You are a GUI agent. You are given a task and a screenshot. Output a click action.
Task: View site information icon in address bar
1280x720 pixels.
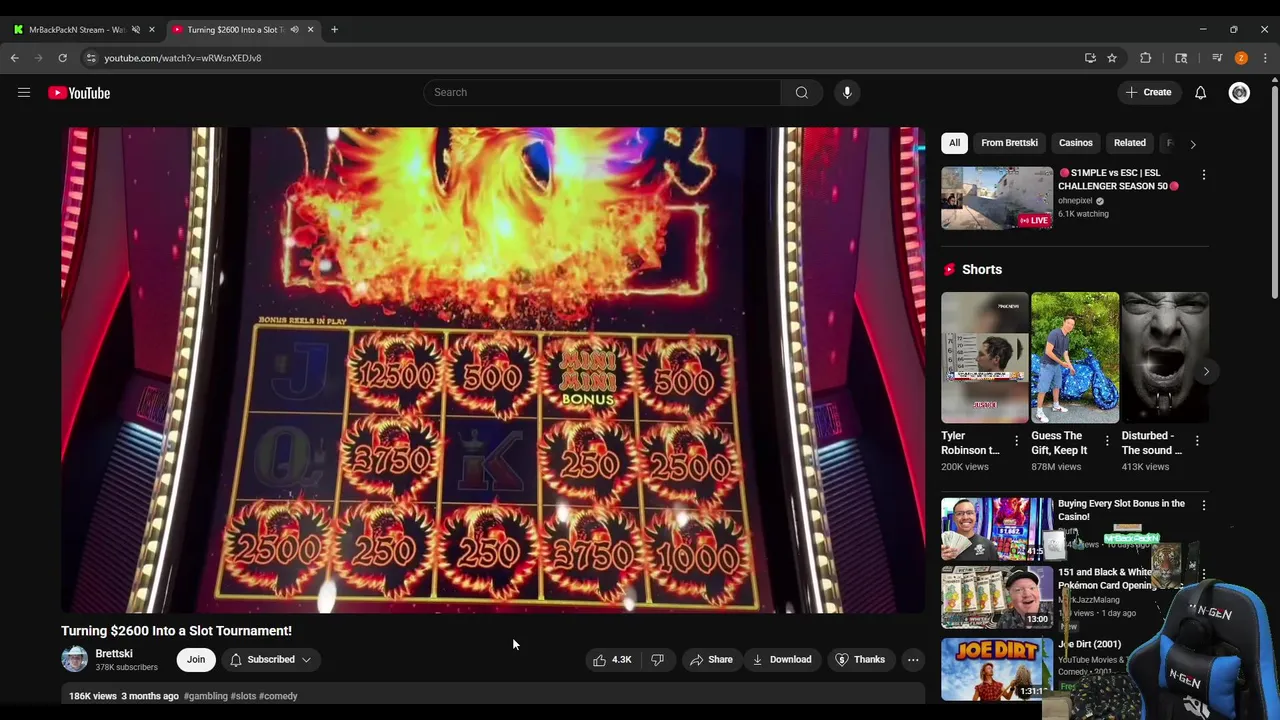[x=91, y=58]
